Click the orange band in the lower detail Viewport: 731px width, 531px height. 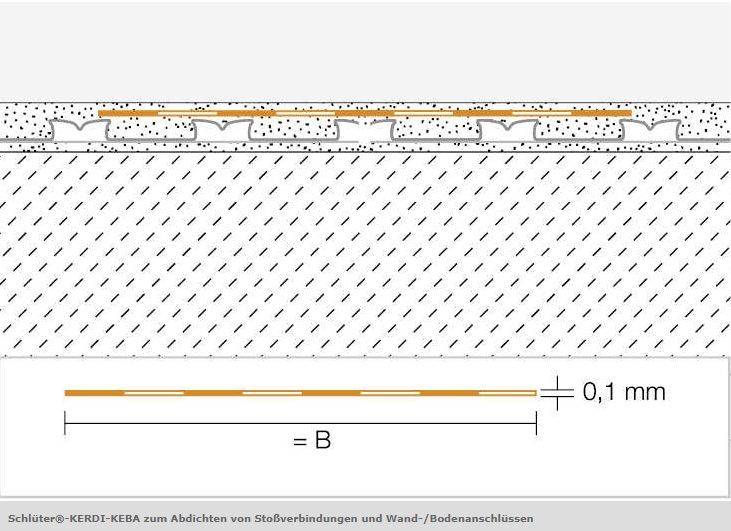click(x=300, y=393)
